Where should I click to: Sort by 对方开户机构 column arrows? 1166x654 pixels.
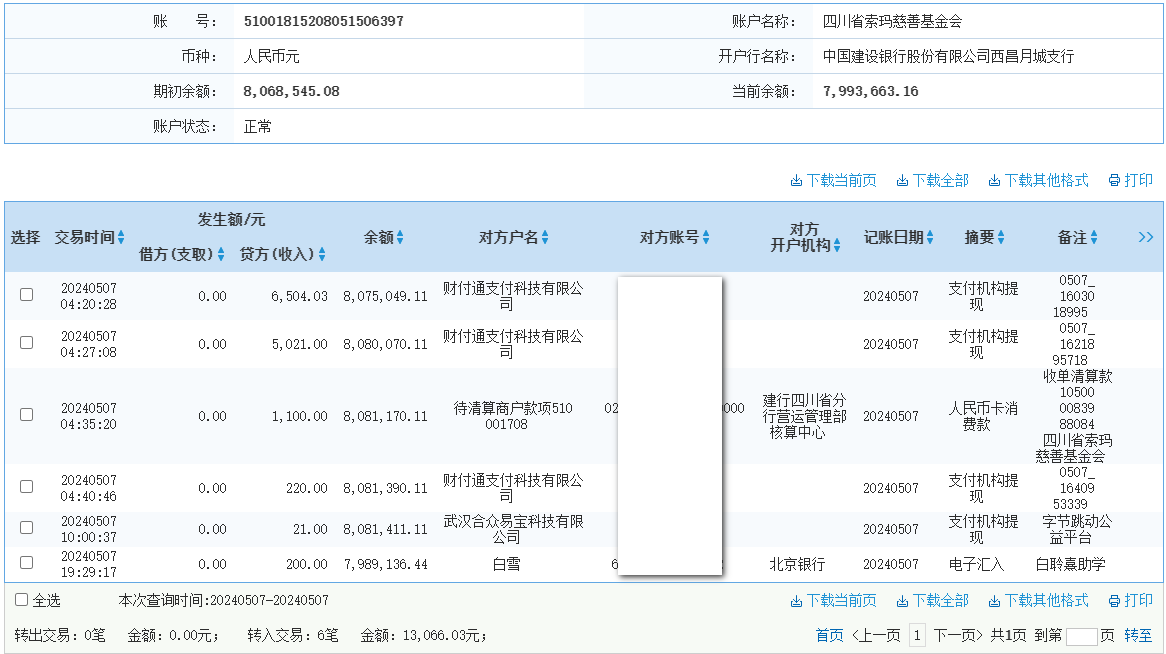pyautogui.click(x=837, y=246)
